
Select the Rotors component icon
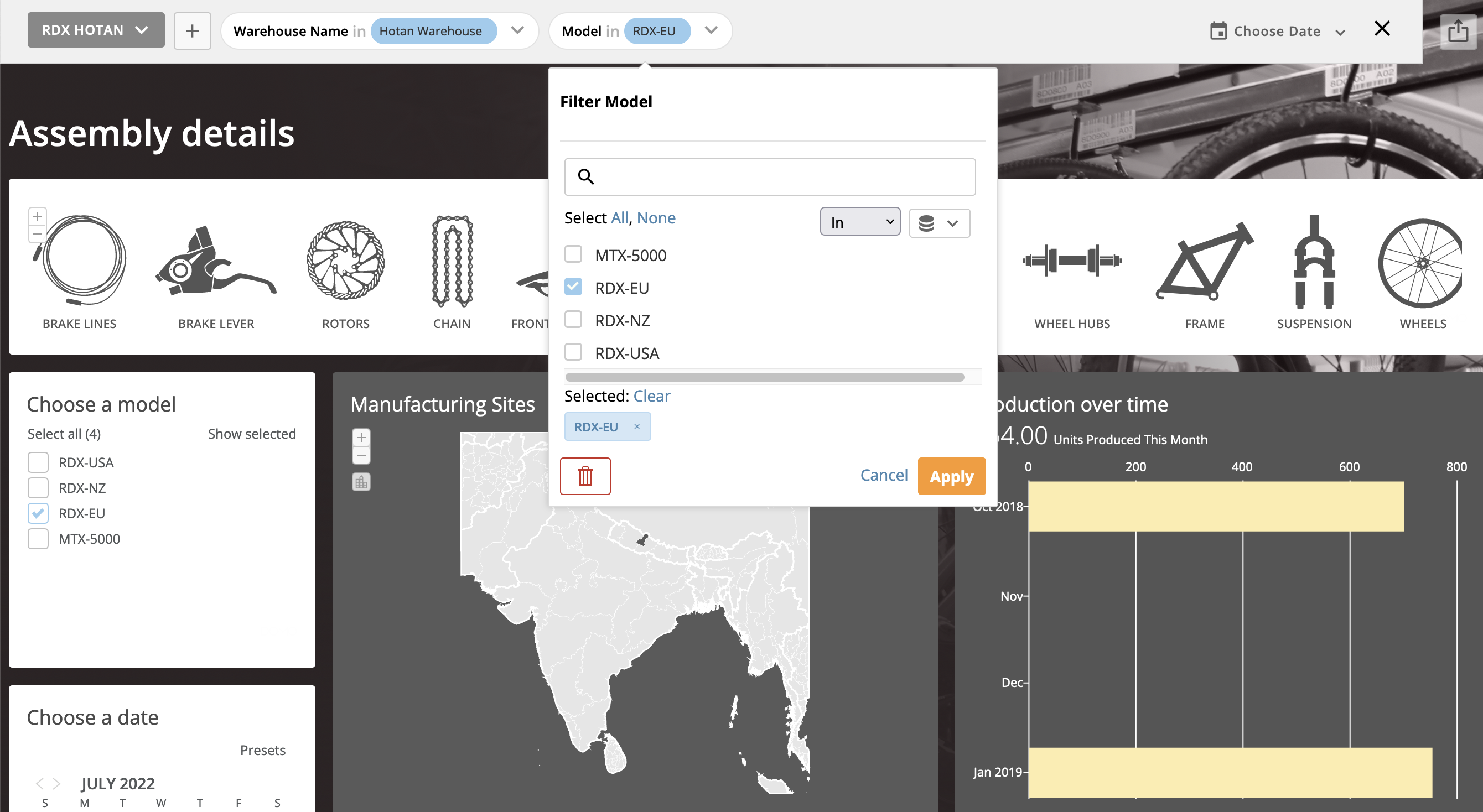(x=345, y=261)
